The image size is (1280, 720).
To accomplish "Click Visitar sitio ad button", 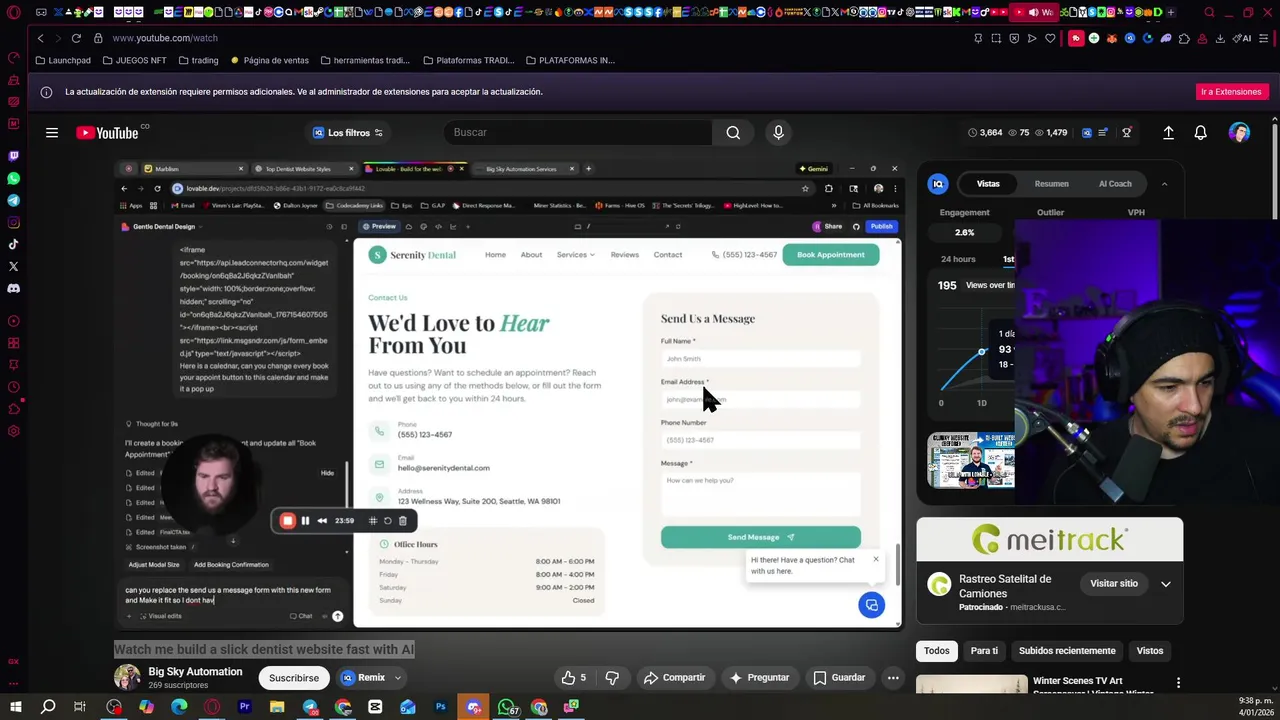I will point(1114,584).
